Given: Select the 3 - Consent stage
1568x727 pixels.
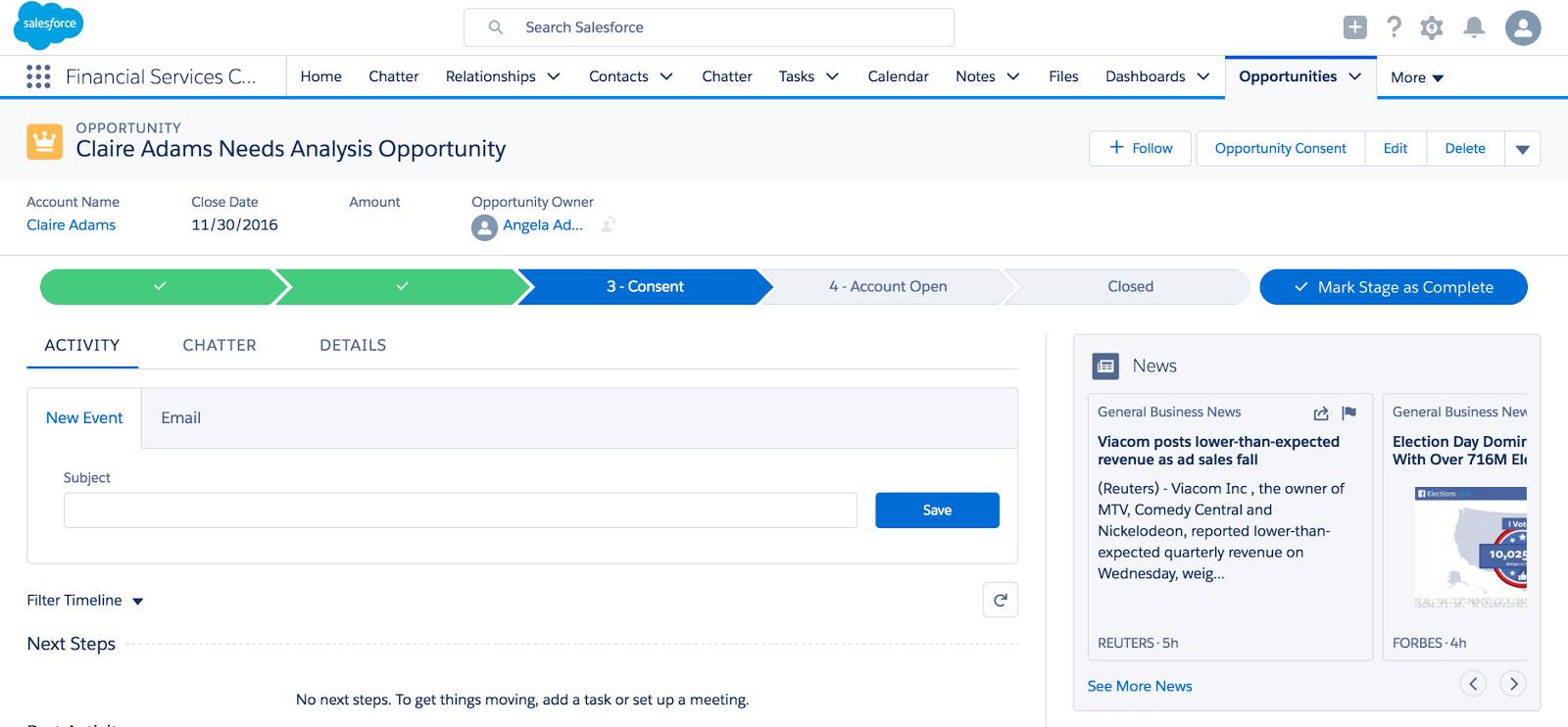Looking at the screenshot, I should (645, 287).
